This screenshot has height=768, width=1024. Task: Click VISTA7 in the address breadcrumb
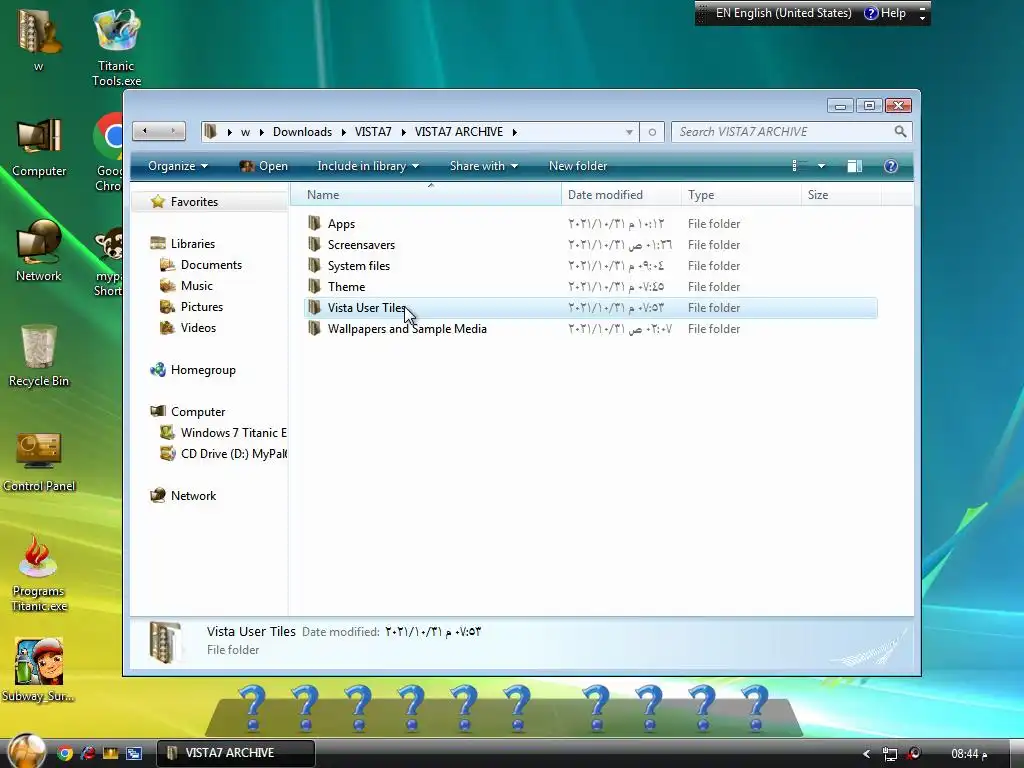coord(373,132)
